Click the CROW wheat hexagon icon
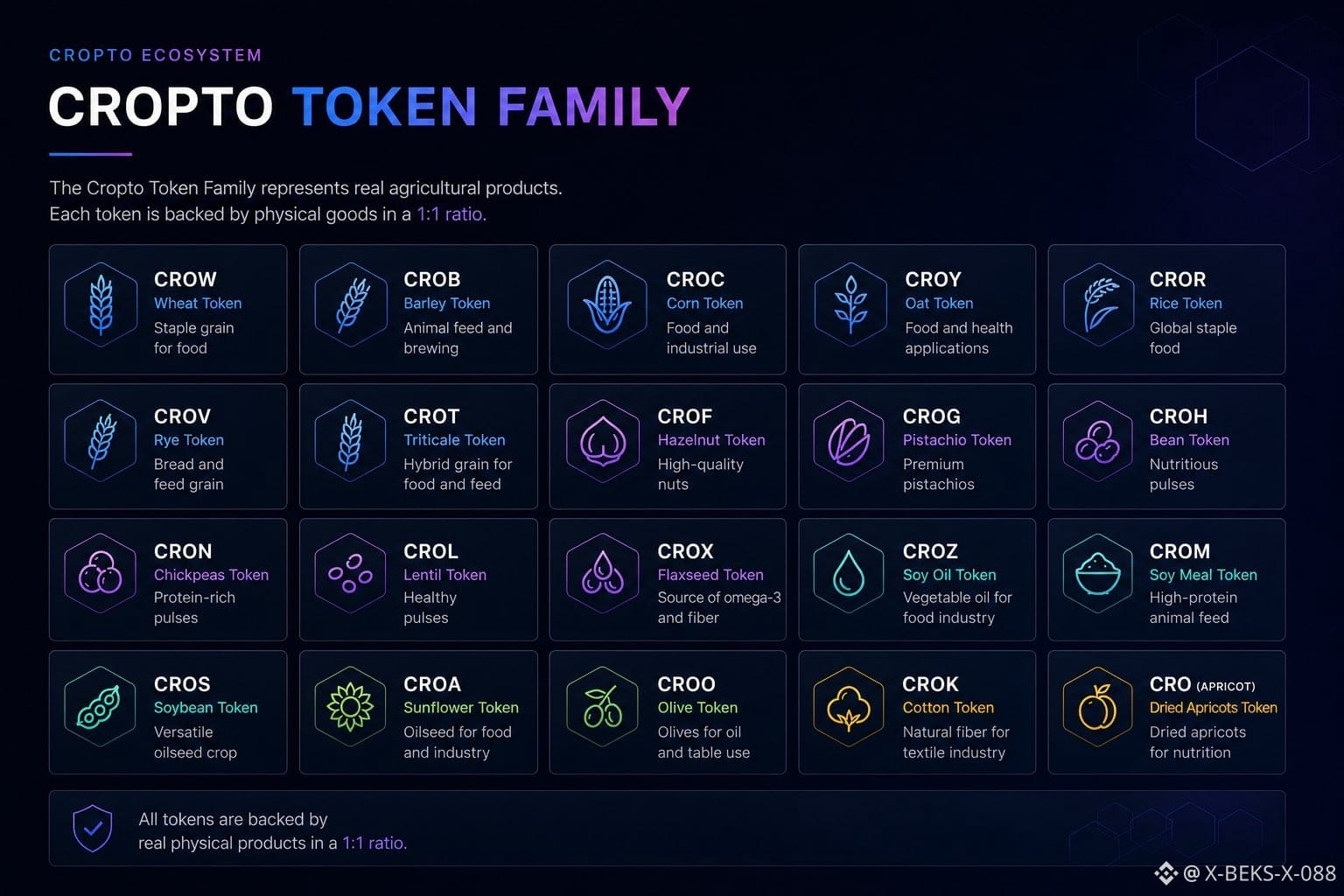This screenshot has width=1344, height=896. pyautogui.click(x=101, y=304)
